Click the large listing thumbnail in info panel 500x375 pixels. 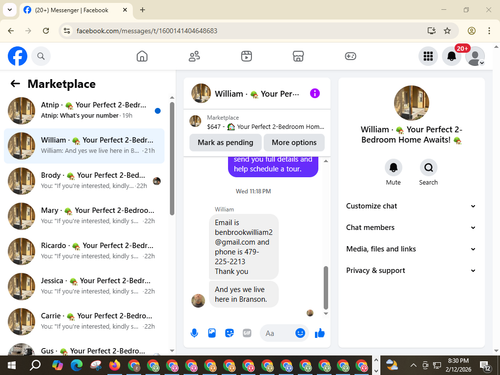pyautogui.click(x=411, y=103)
